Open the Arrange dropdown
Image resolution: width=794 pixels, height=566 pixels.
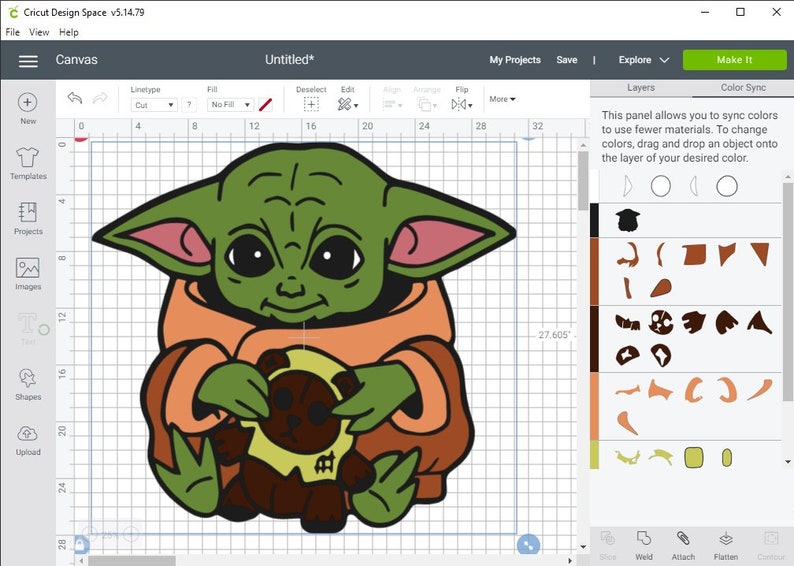(426, 105)
